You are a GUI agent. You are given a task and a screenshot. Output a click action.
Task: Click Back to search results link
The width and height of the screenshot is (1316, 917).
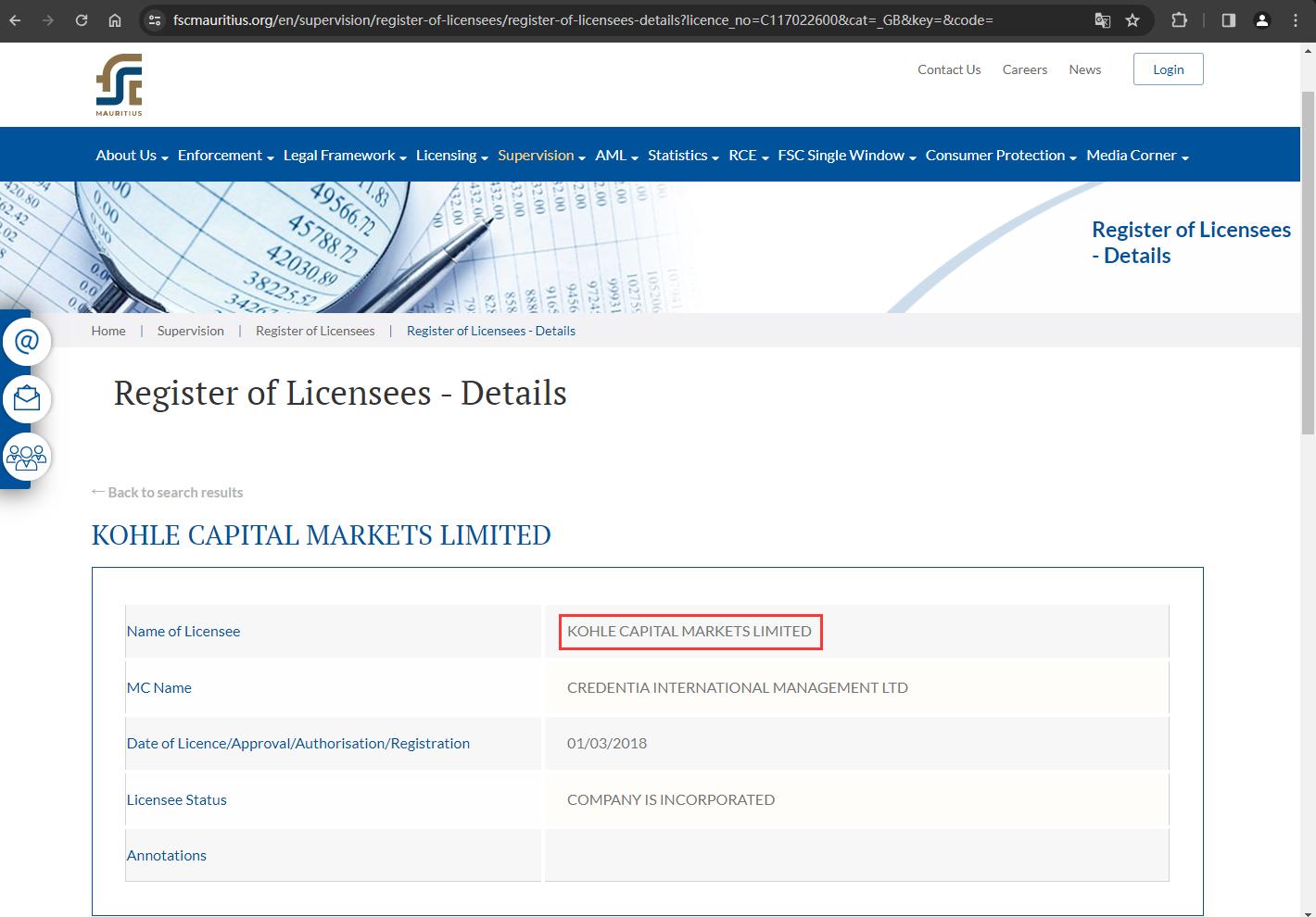[168, 492]
